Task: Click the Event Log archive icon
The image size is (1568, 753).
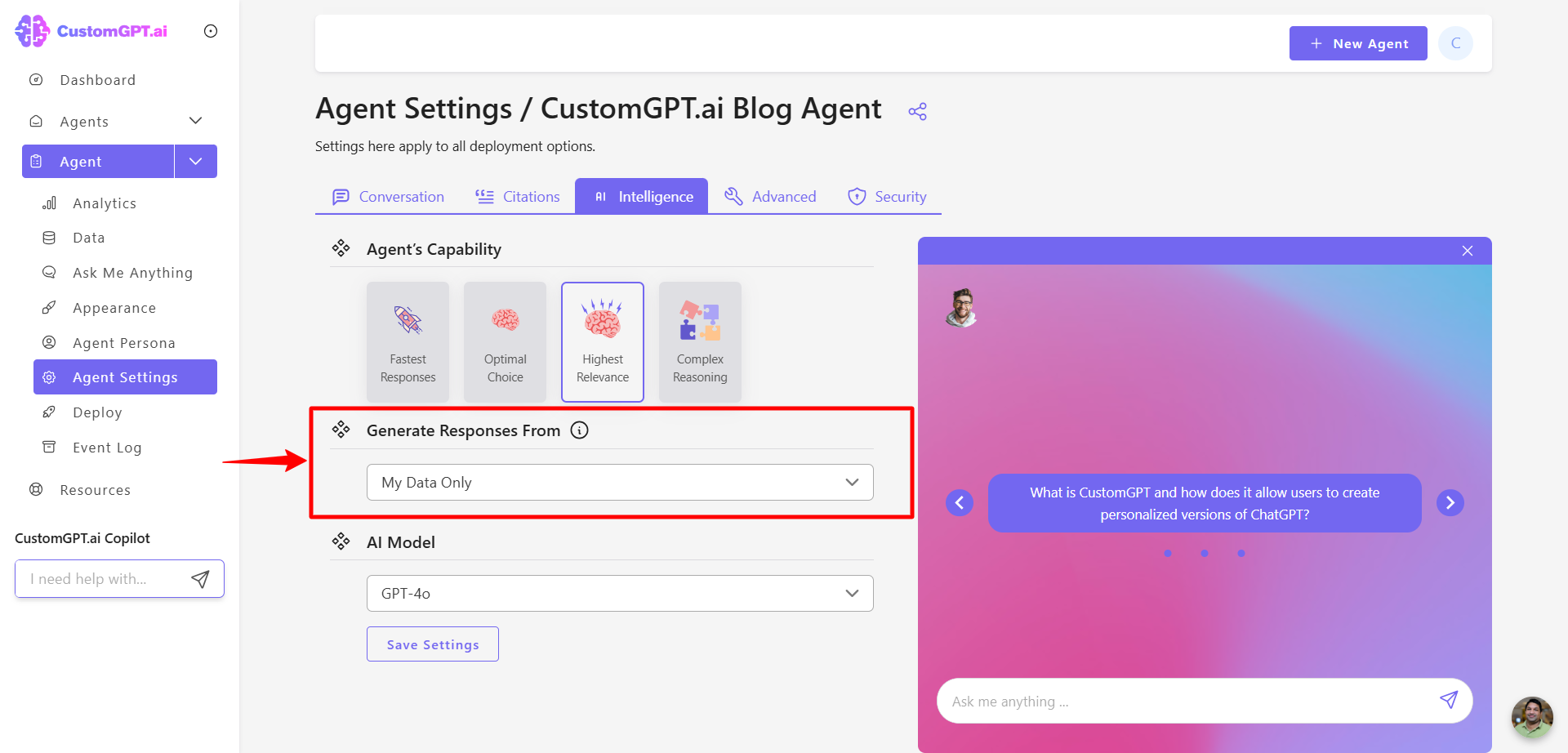Action: point(49,447)
